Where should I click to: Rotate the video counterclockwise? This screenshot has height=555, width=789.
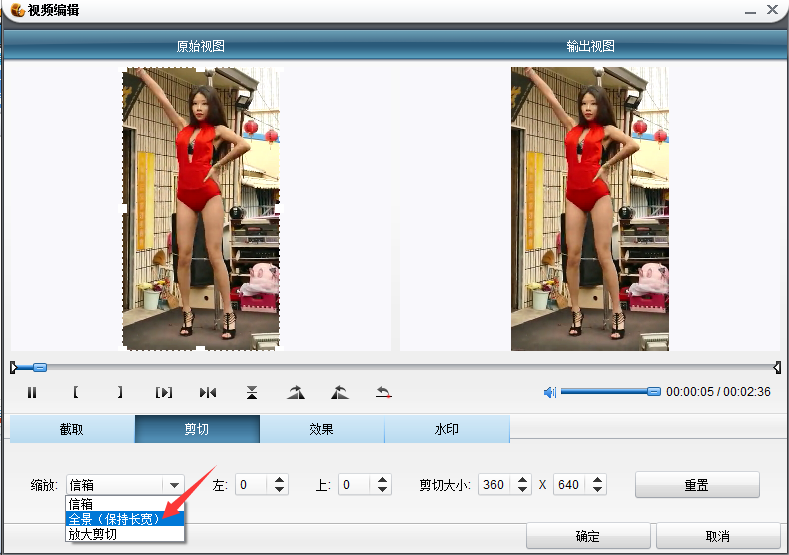[340, 392]
